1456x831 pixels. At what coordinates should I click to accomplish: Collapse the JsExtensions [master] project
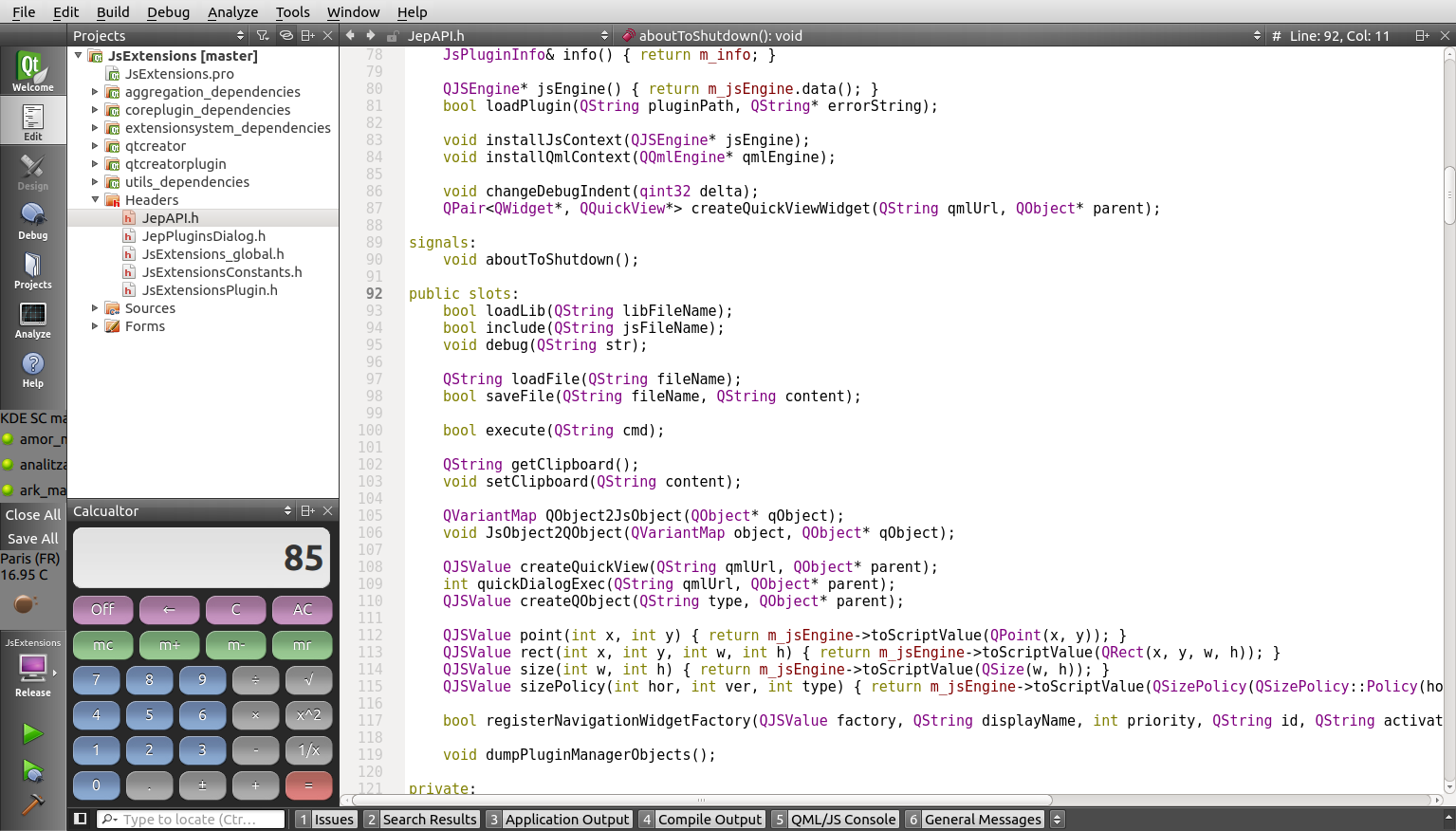coord(79,55)
